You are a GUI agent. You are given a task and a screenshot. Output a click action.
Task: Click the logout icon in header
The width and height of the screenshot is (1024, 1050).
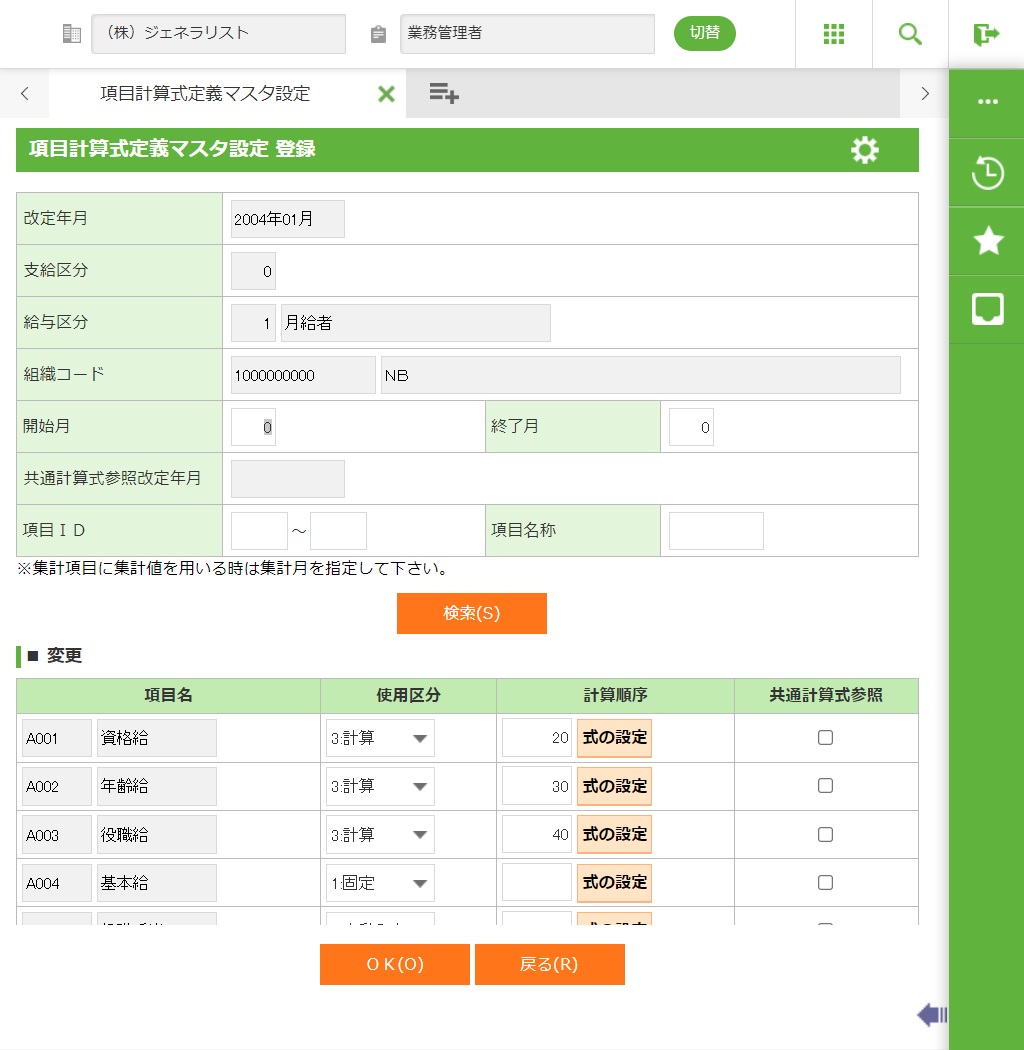pyautogui.click(x=986, y=34)
